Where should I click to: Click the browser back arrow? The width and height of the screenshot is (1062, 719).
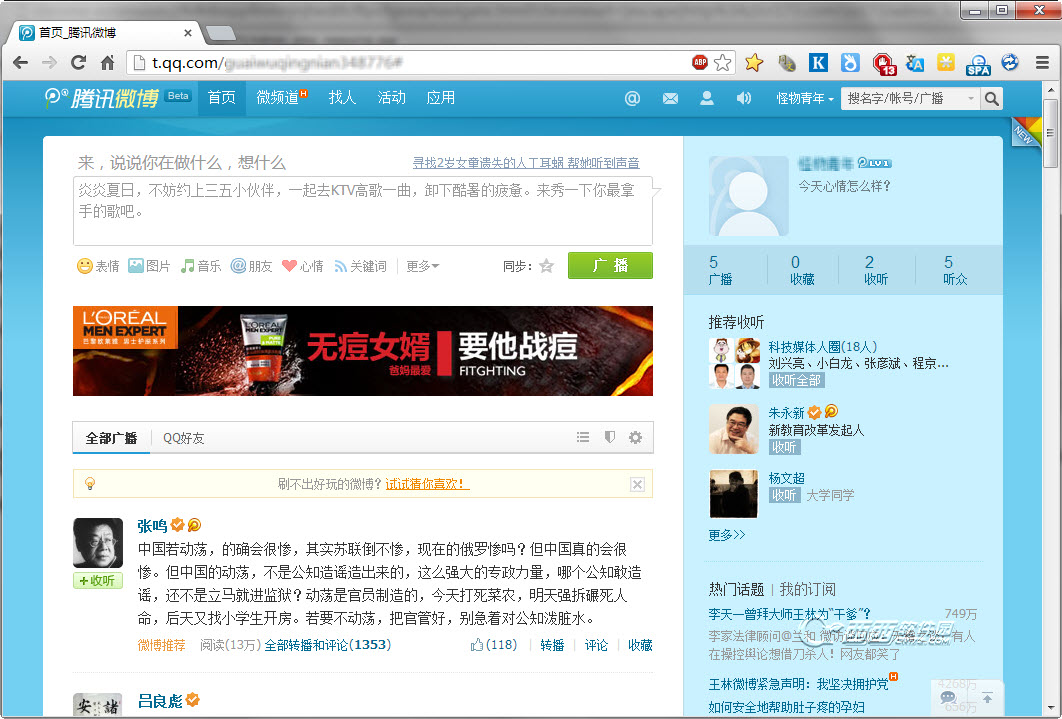coord(20,63)
